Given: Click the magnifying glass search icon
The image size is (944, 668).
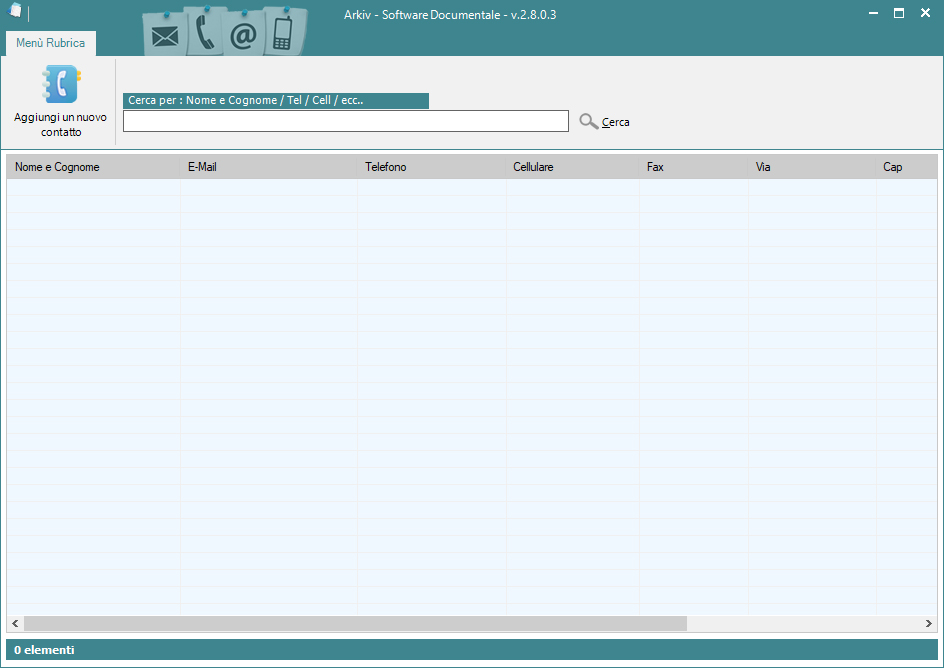Looking at the screenshot, I should (x=588, y=121).
